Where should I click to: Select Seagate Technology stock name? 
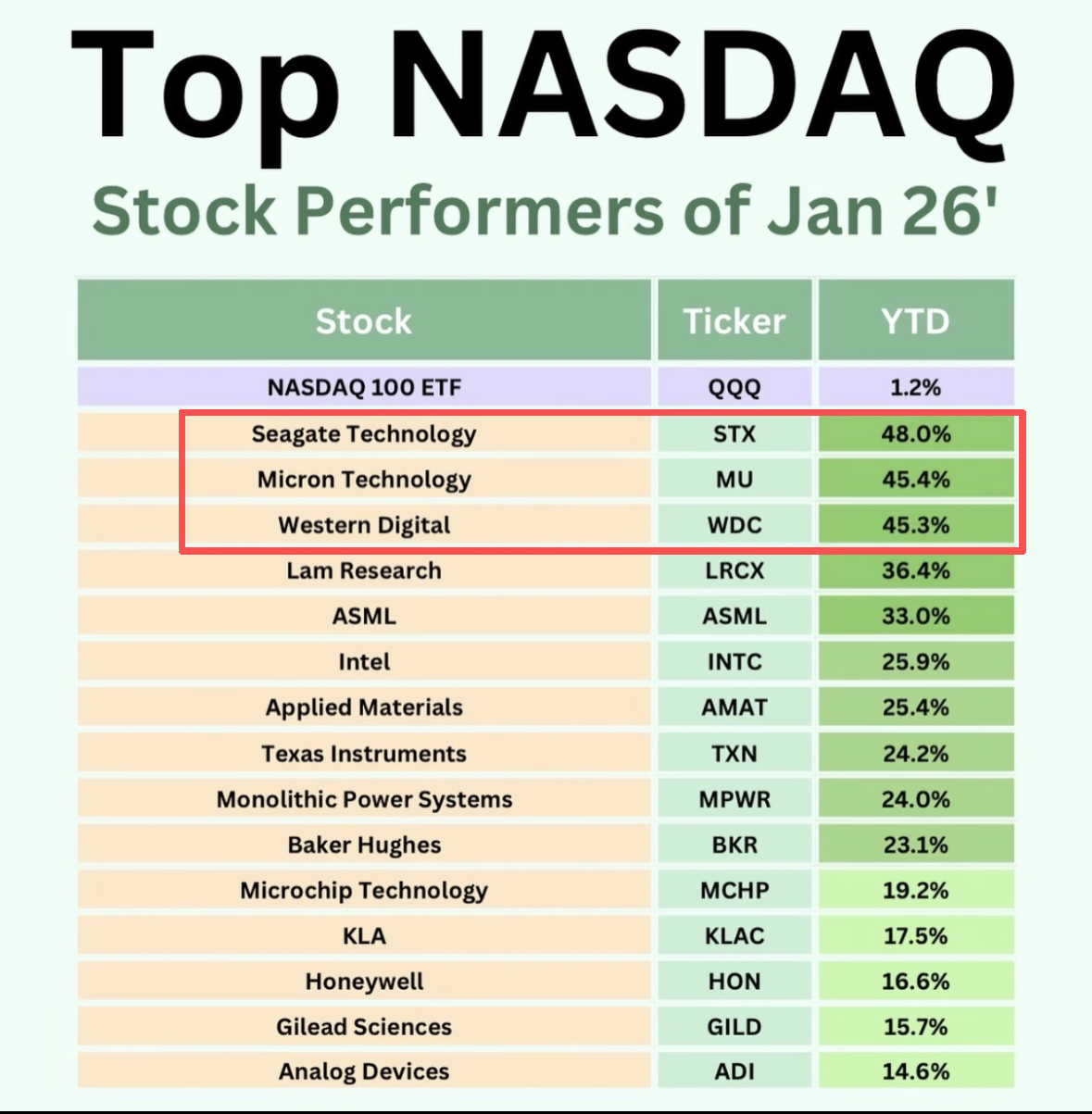pyautogui.click(x=364, y=433)
